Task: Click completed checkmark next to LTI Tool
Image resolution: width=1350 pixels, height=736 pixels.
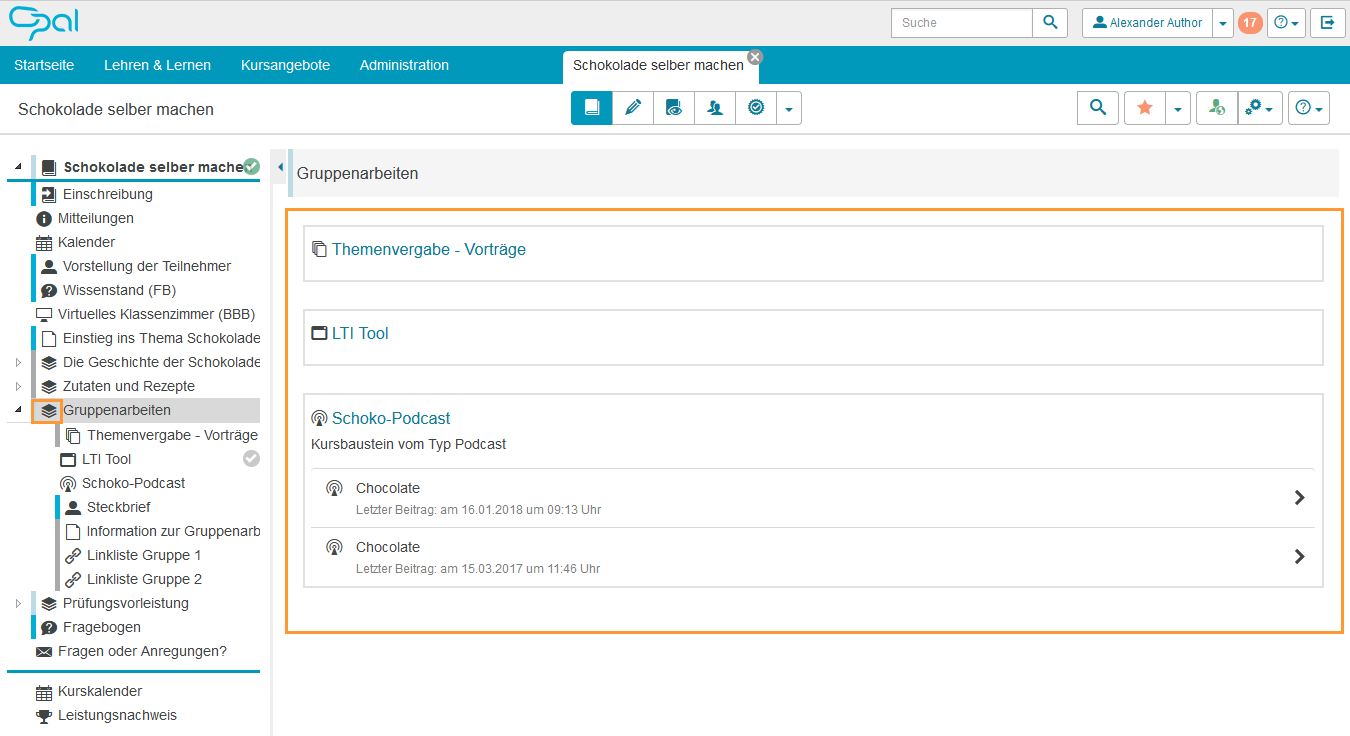Action: coord(252,459)
